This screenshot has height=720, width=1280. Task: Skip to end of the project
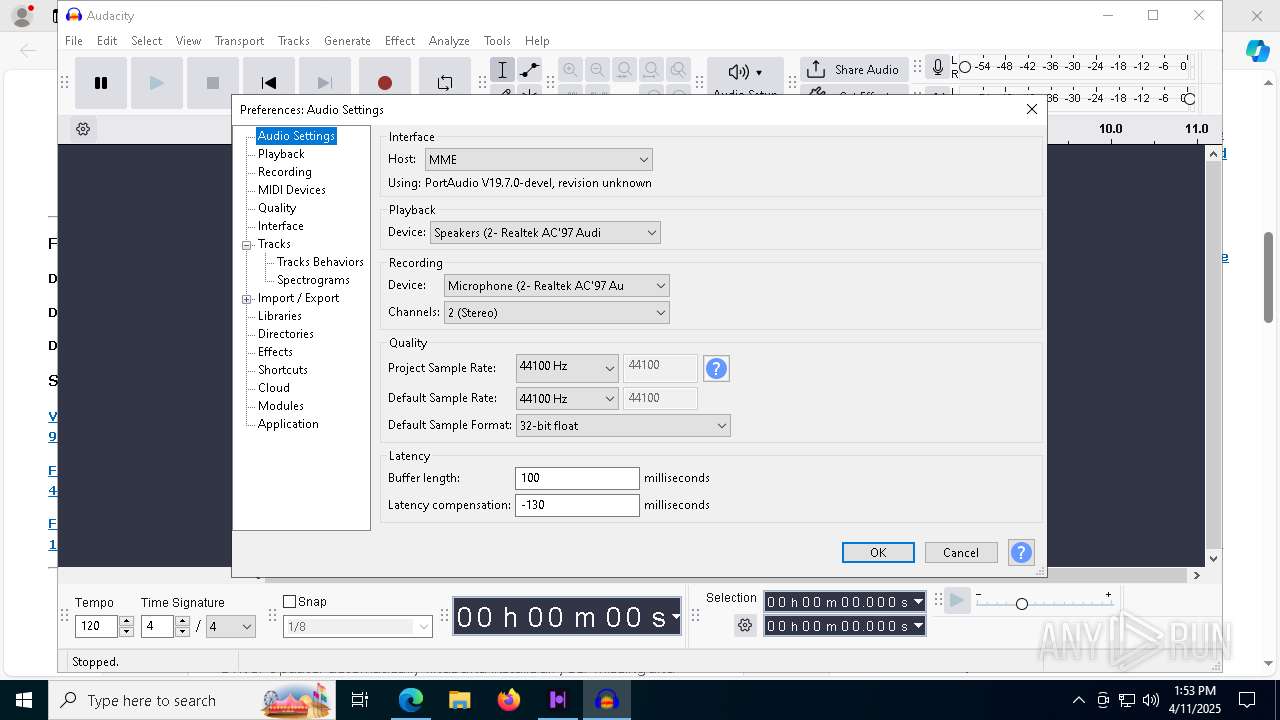pos(325,83)
